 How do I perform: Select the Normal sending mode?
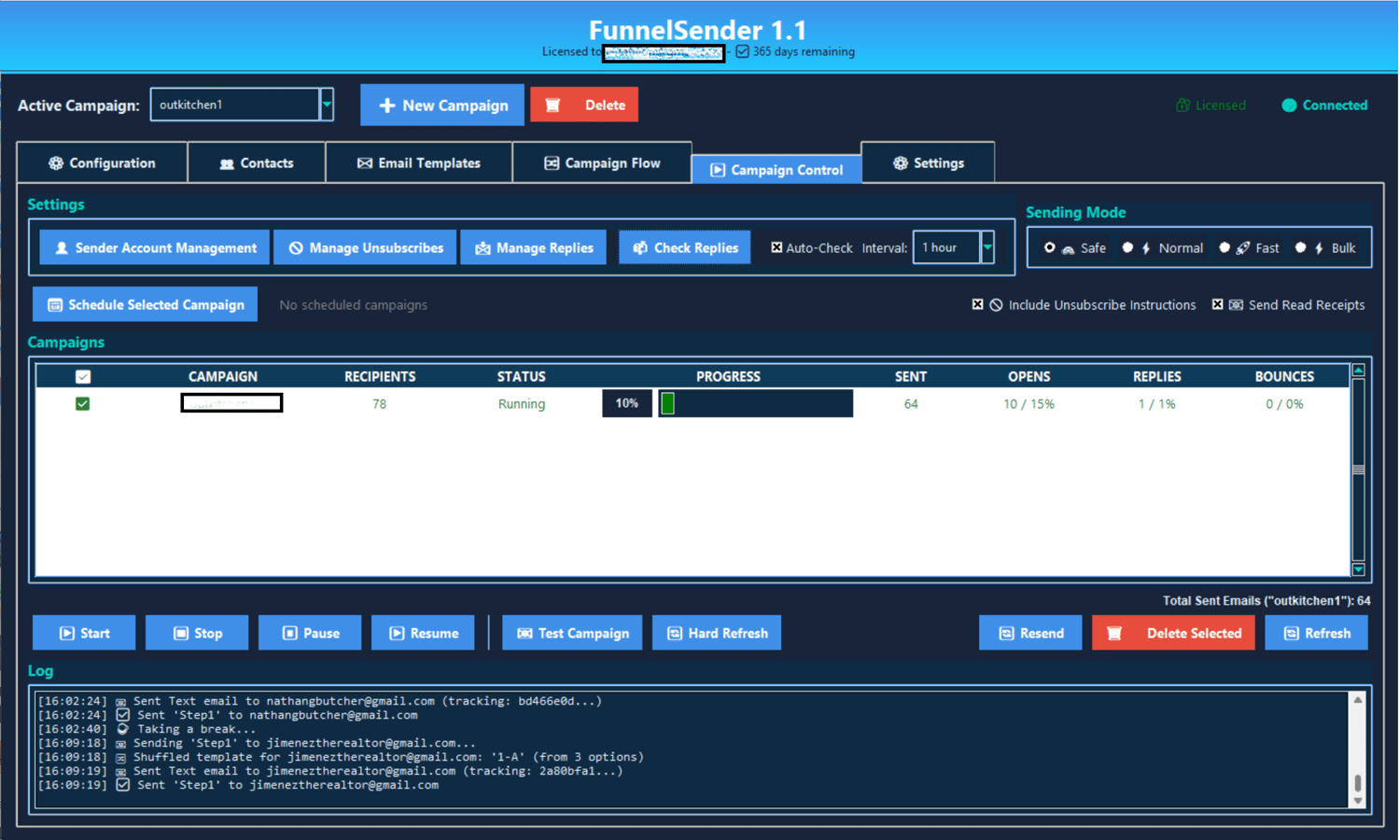pyautogui.click(x=1127, y=247)
